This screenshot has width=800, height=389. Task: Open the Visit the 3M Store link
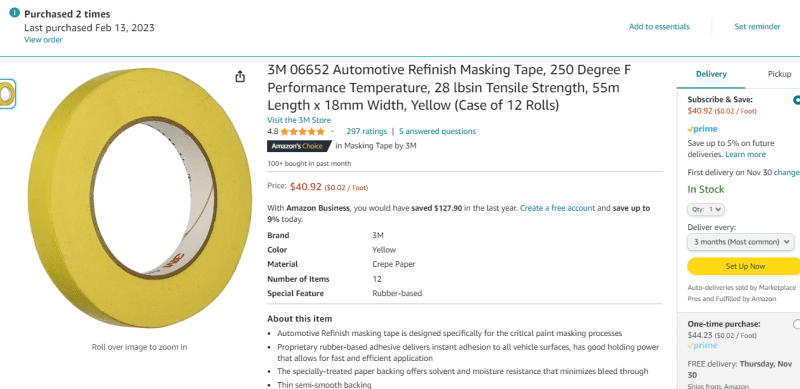[299, 120]
